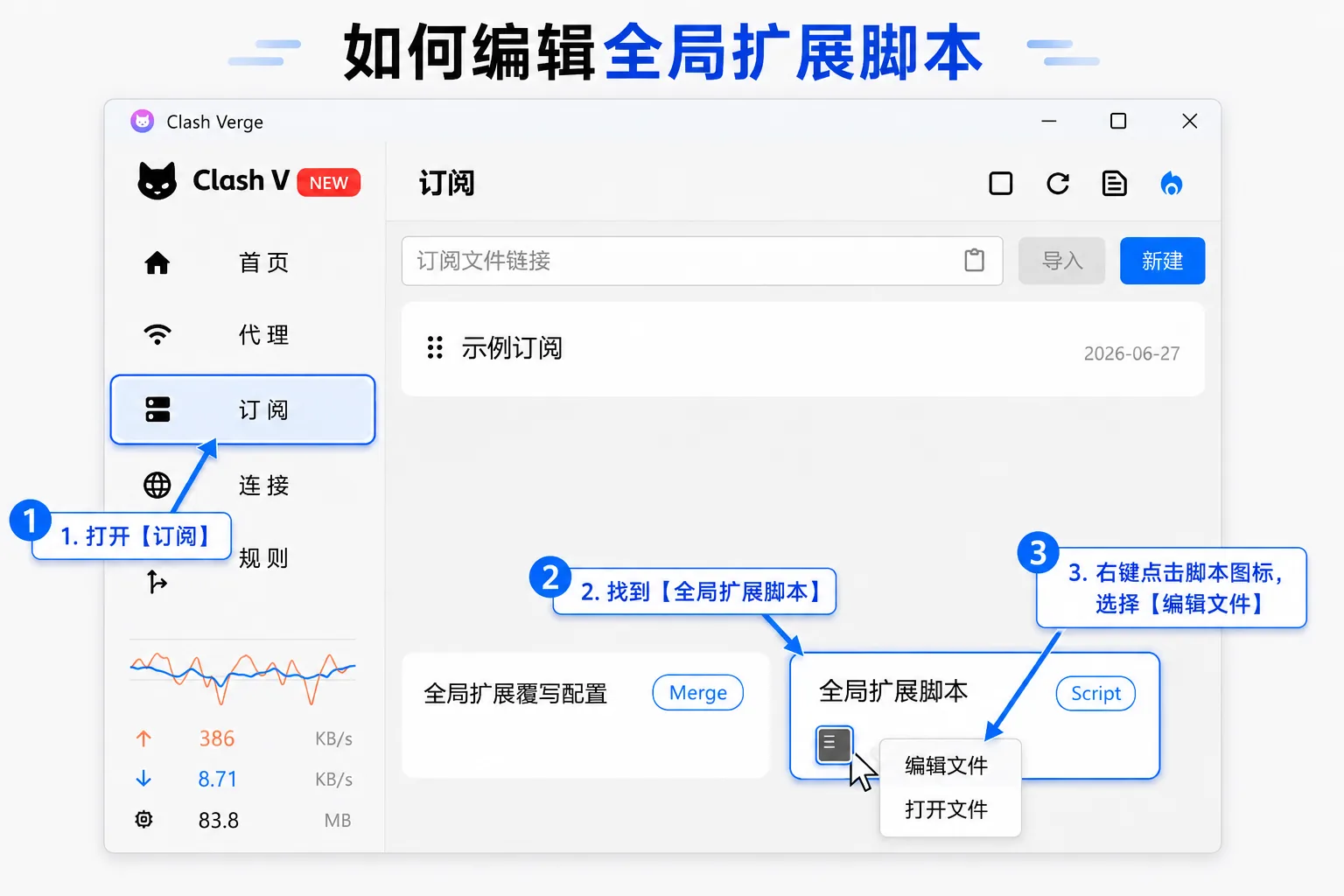This screenshot has height=896, width=1344.
Task: Click the 导入 import button
Action: tap(1062, 261)
